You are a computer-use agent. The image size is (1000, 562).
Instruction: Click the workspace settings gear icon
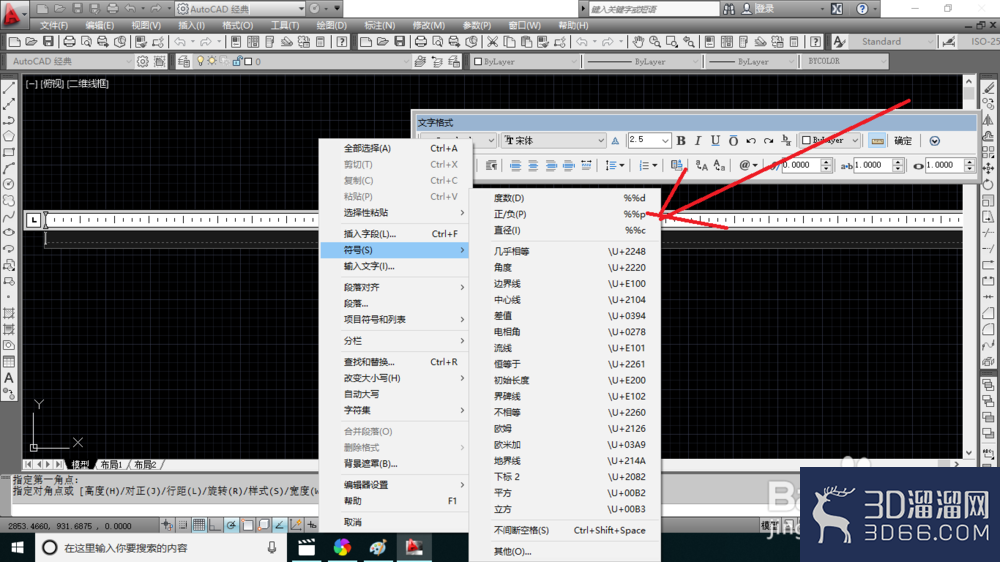coord(142,61)
